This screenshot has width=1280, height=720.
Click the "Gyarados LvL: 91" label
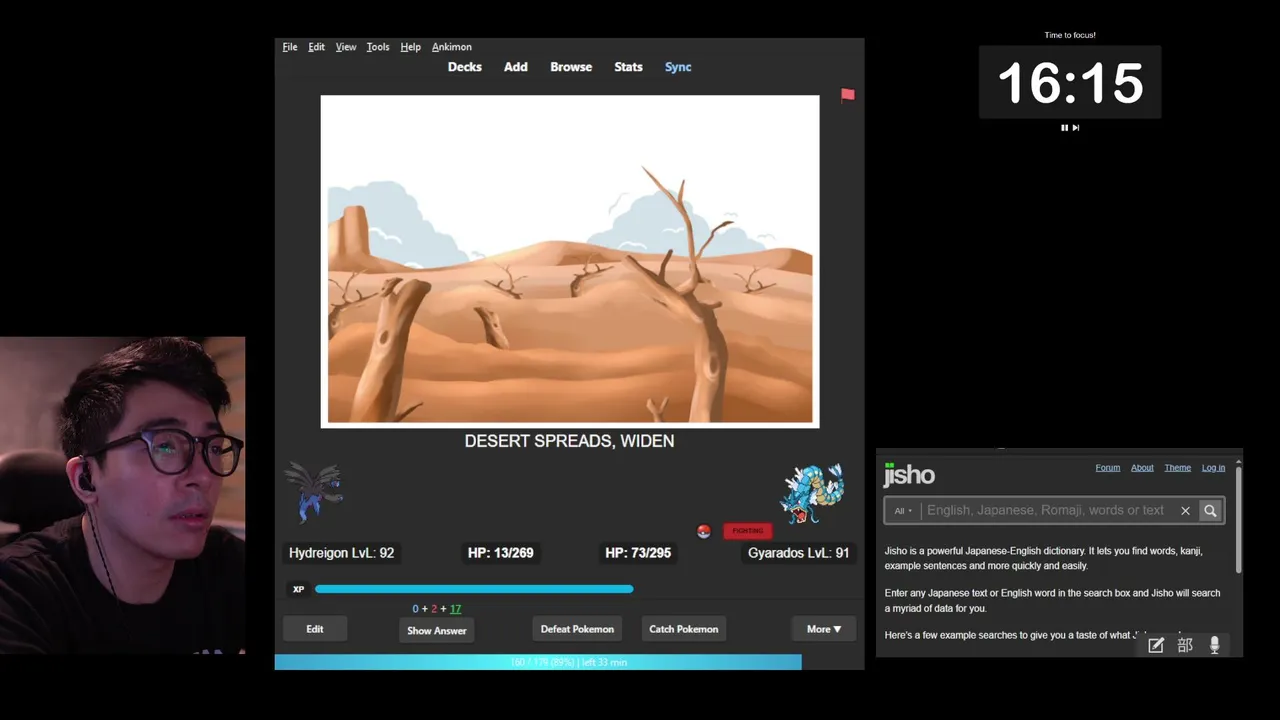pos(798,553)
